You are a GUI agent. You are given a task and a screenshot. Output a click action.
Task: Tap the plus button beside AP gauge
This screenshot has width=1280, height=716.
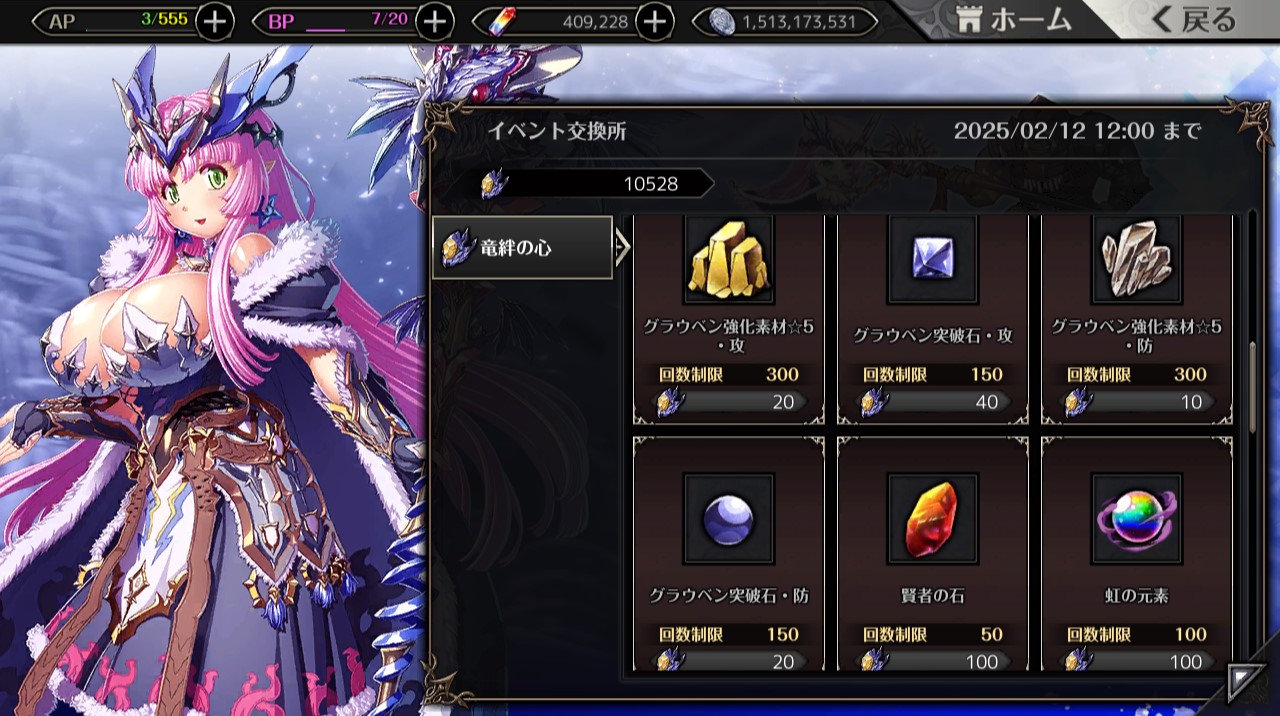(x=215, y=21)
